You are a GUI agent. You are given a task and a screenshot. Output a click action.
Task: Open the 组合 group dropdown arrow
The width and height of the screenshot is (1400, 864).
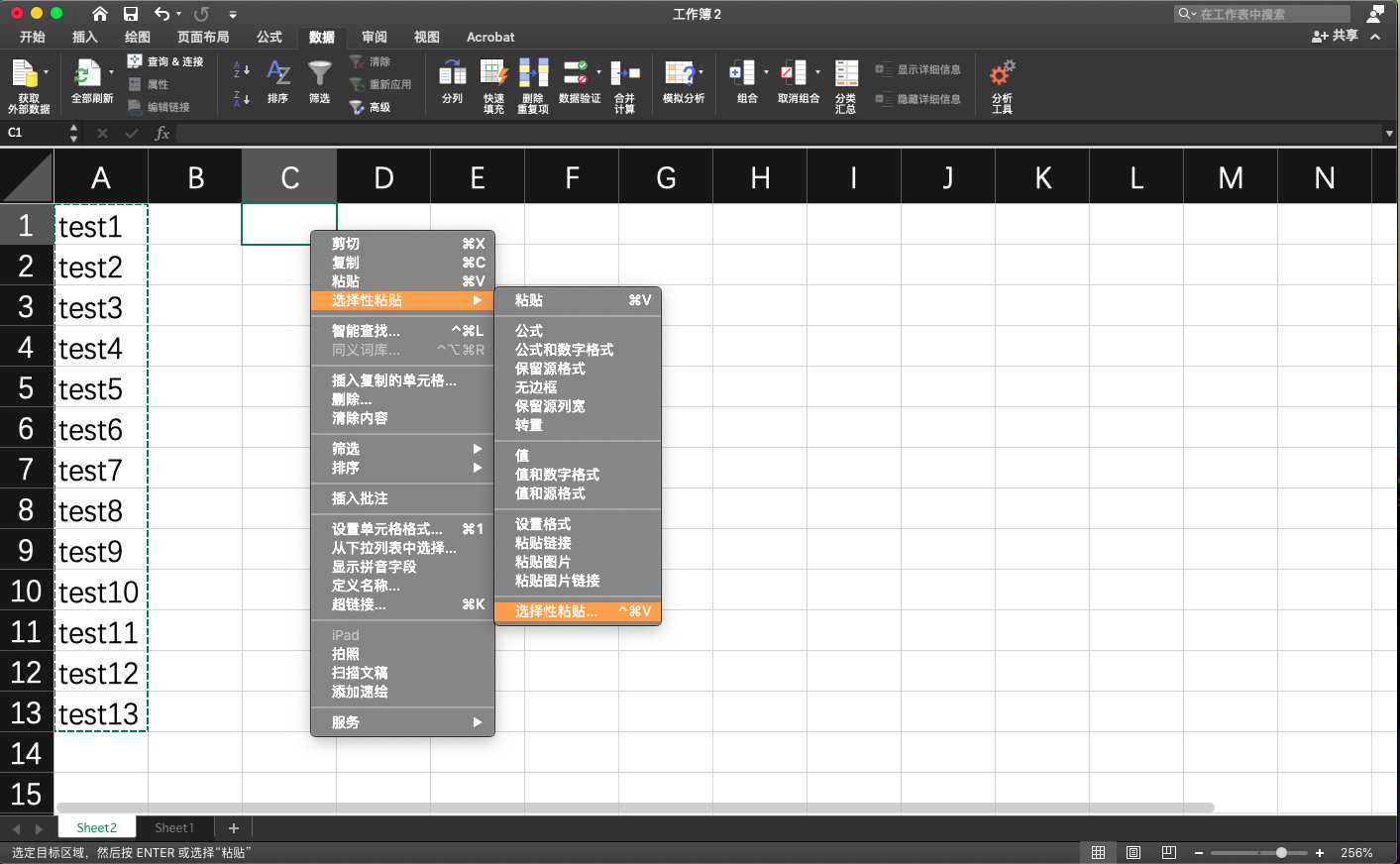[x=765, y=73]
